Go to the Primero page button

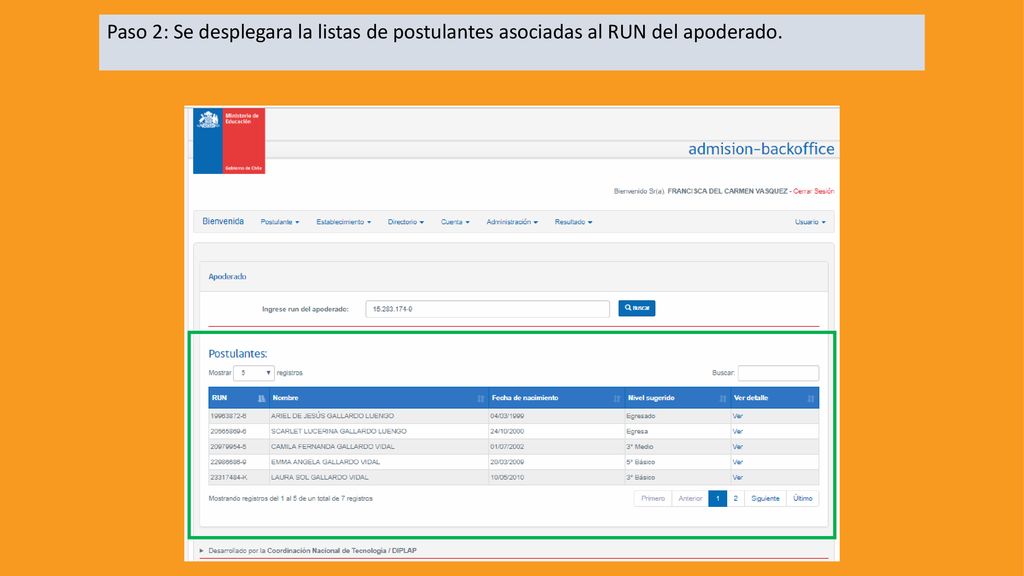click(x=652, y=498)
